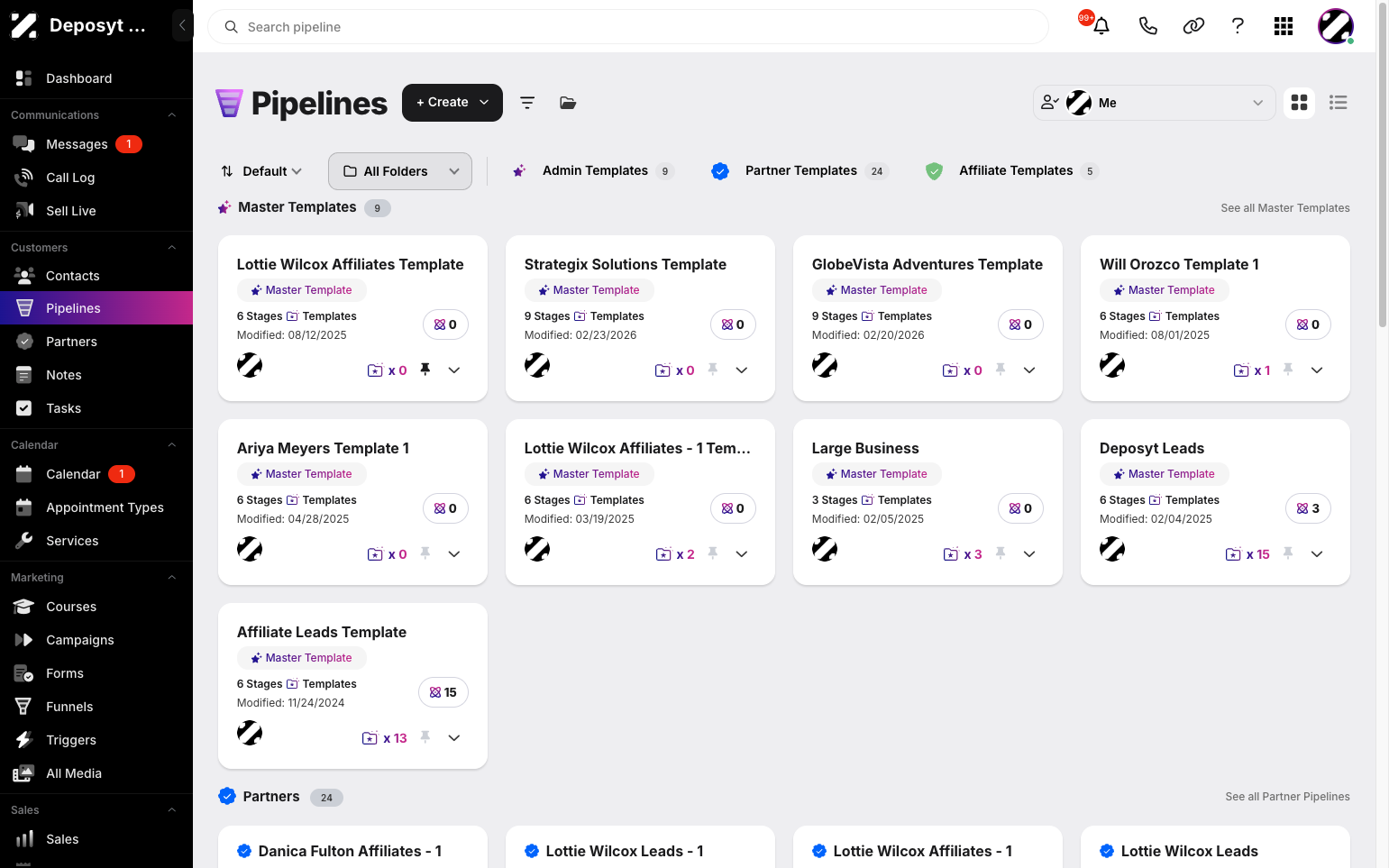Select the Partner Templates tab
The height and width of the screenshot is (868, 1389).
click(800, 170)
